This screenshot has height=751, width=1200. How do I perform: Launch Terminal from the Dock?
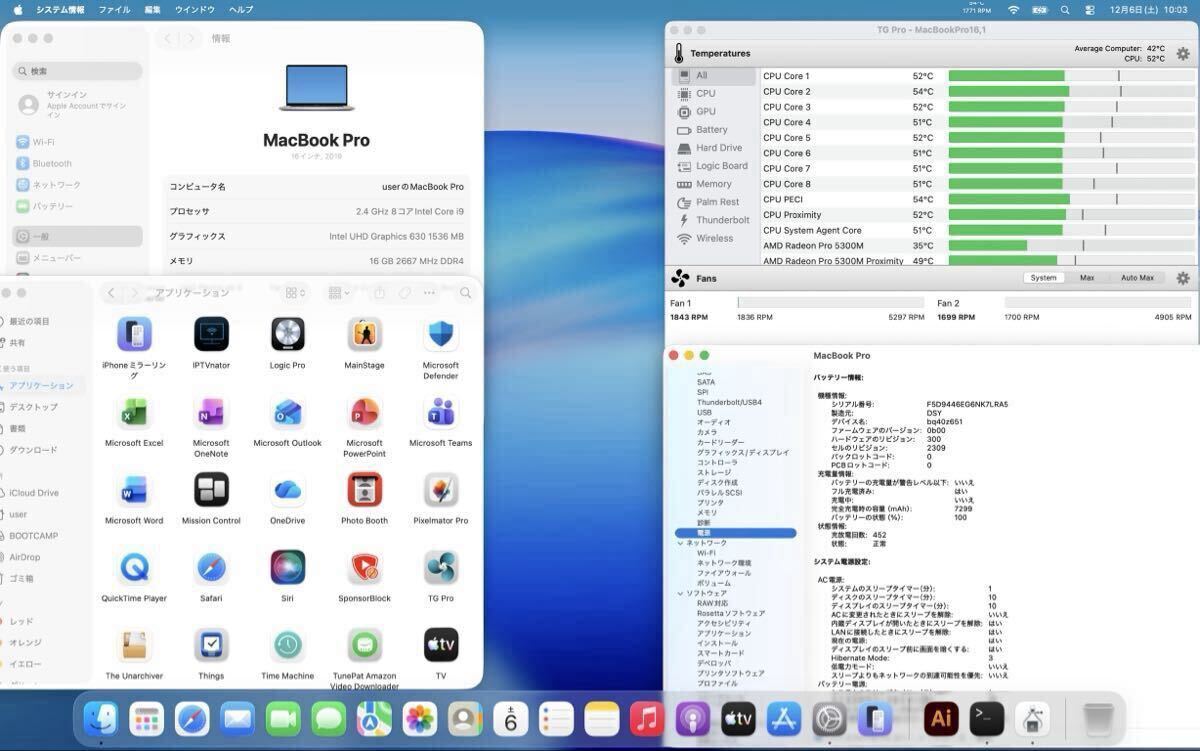(x=987, y=718)
